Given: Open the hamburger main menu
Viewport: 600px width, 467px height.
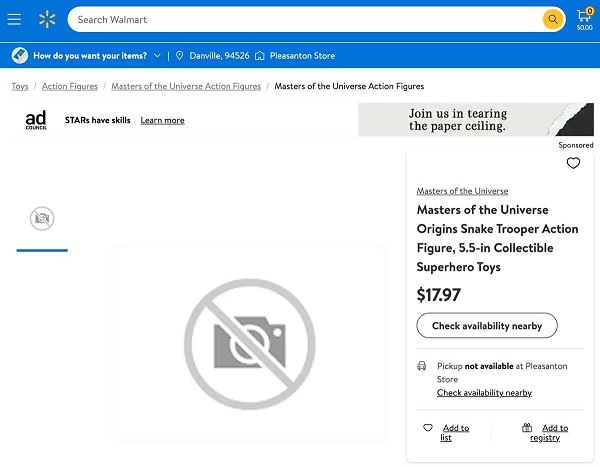Looking at the screenshot, I should (x=14, y=19).
